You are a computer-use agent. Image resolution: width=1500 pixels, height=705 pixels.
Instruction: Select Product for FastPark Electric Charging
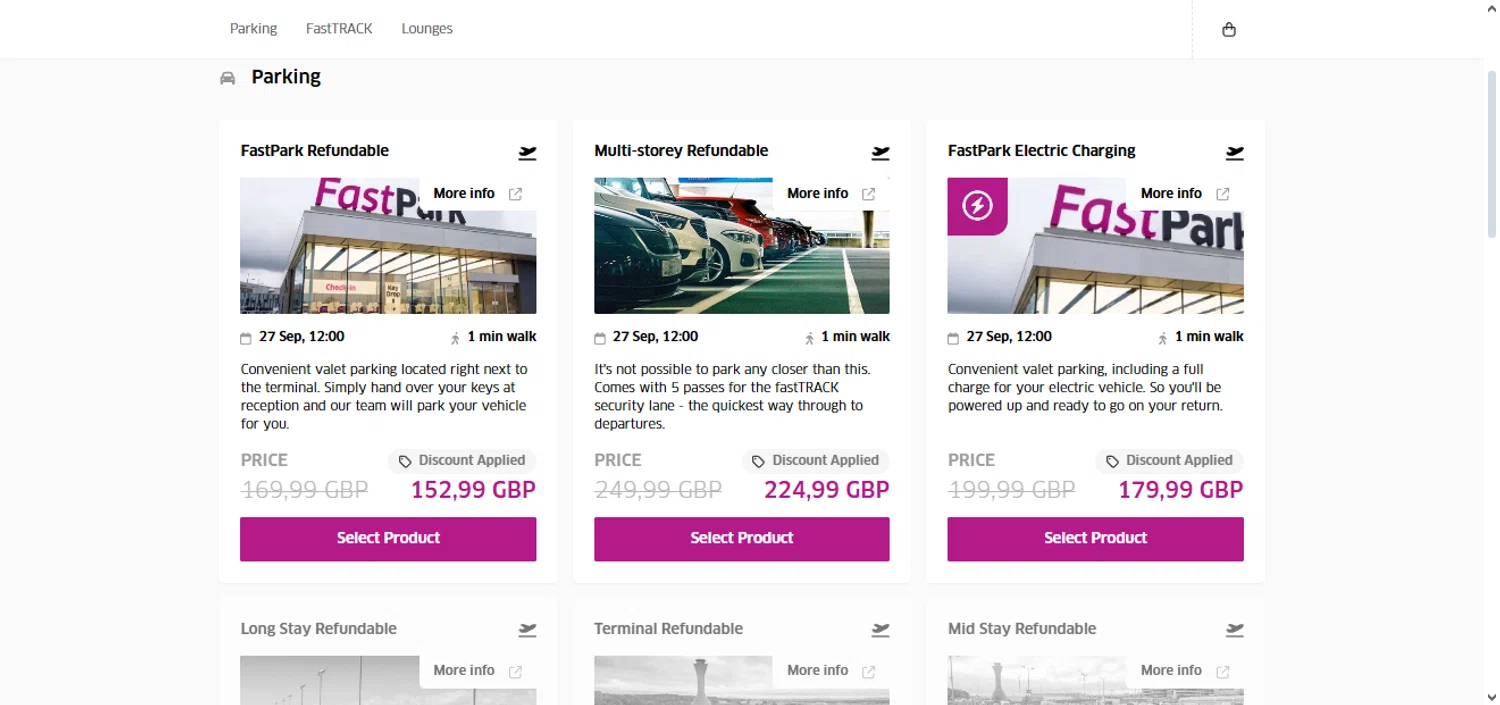(x=1096, y=538)
